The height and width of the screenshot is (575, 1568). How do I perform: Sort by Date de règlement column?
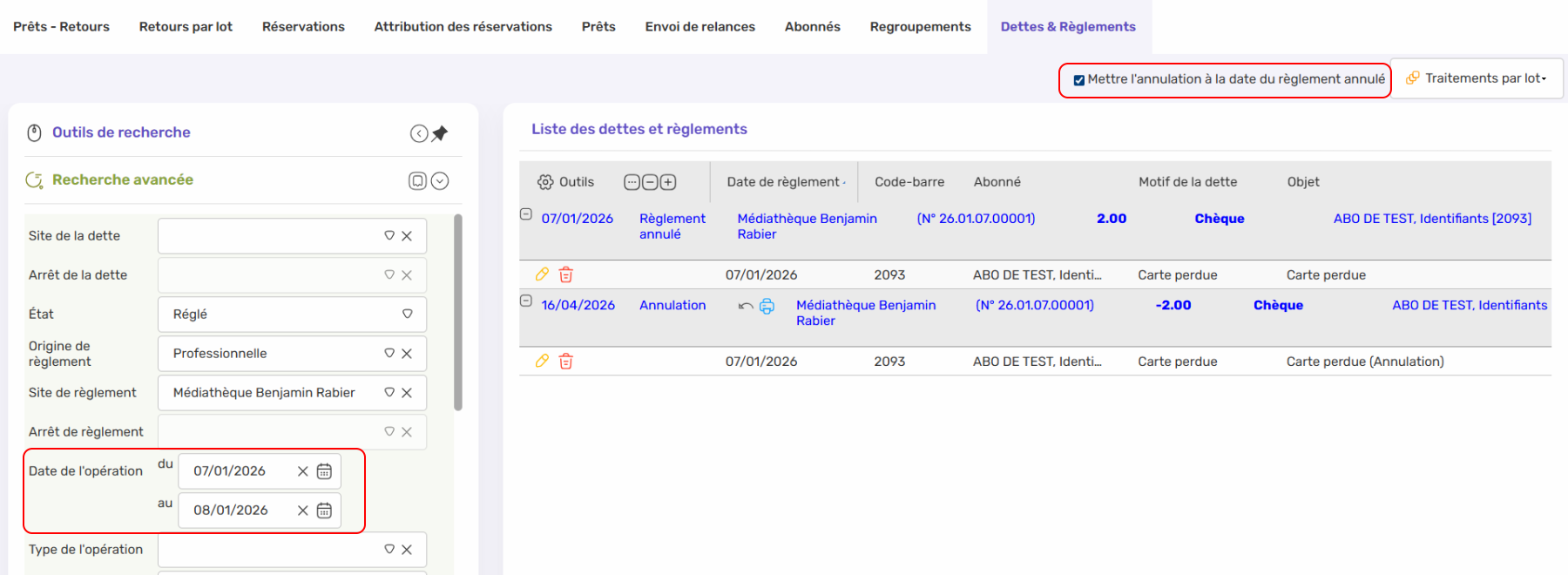[783, 182]
